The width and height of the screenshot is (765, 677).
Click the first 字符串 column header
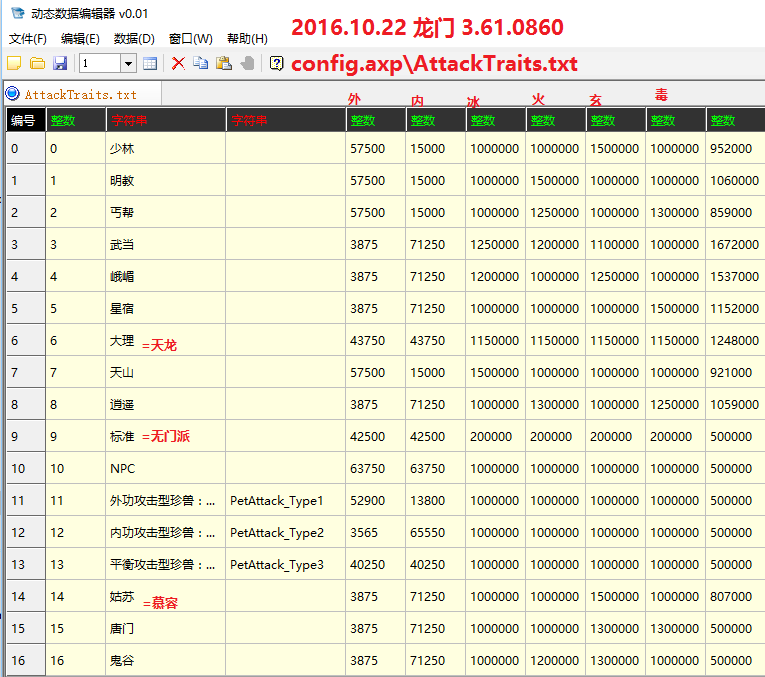click(x=165, y=120)
